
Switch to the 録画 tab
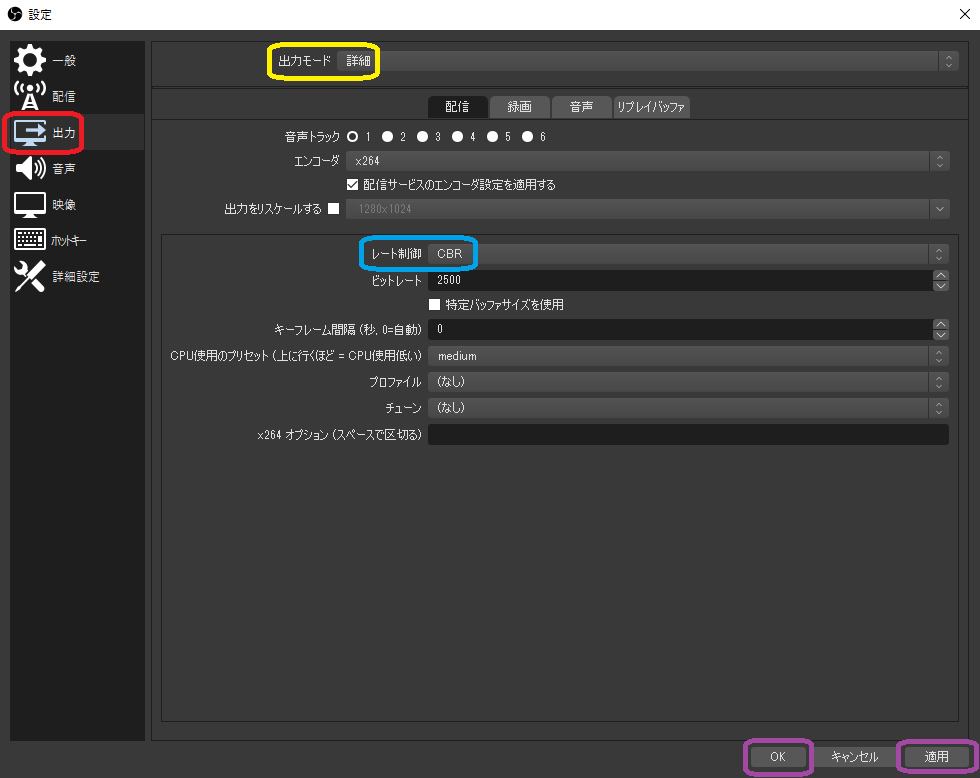point(519,106)
